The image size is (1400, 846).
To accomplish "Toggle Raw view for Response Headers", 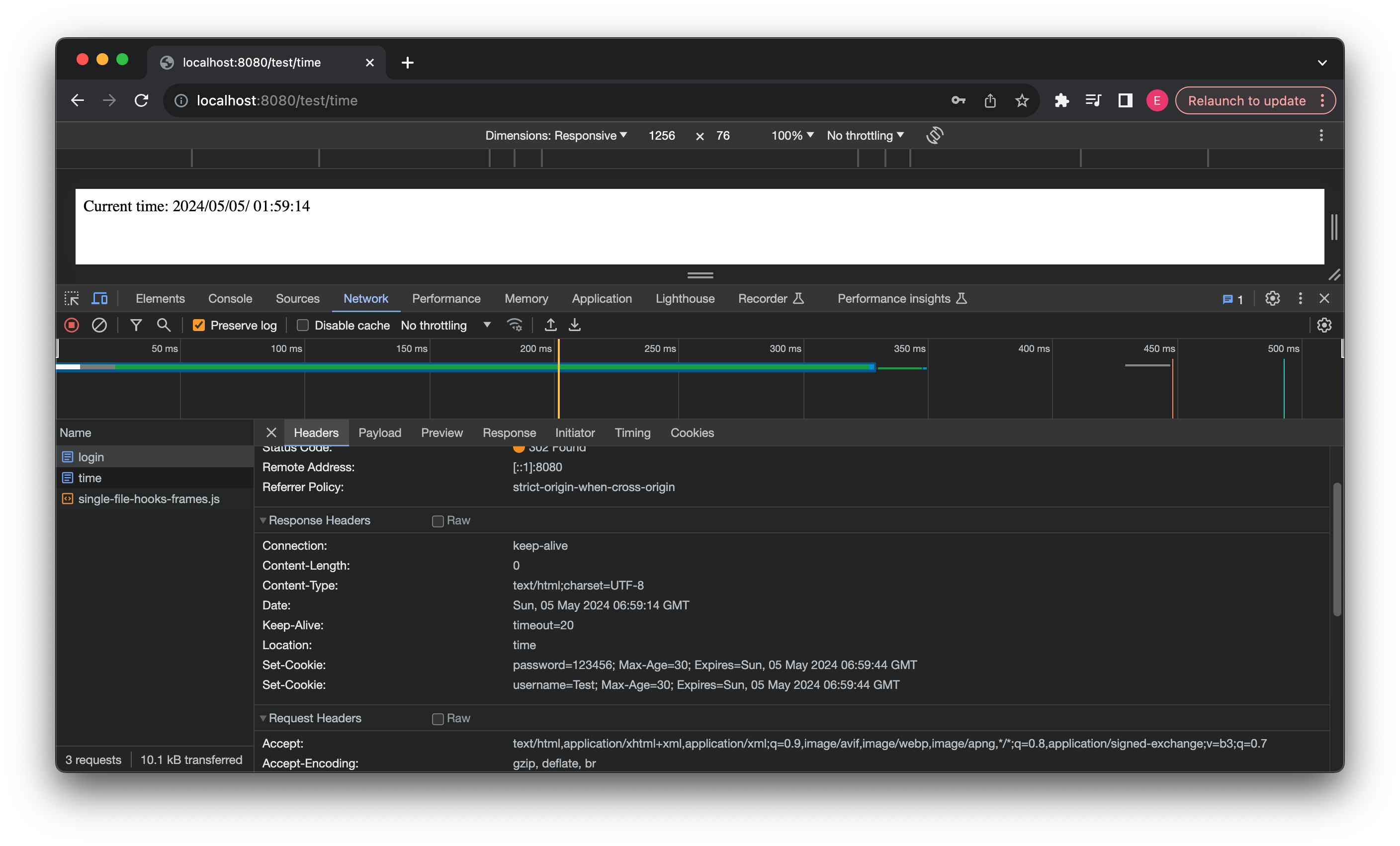I will click(437, 519).
